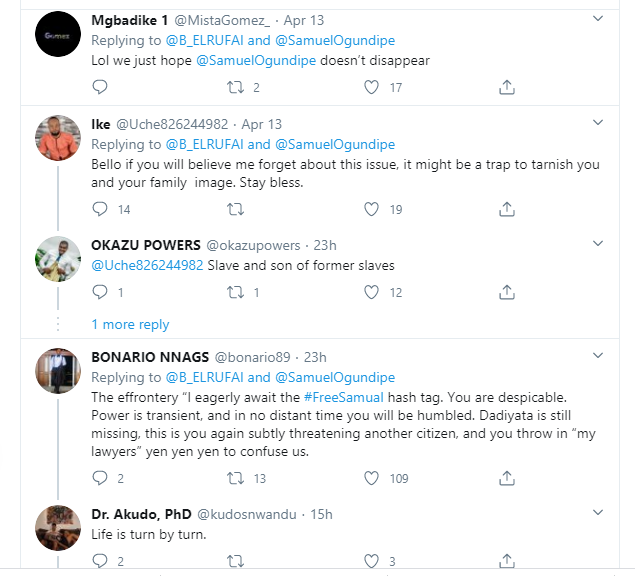Screen dimensions: 635x576
Task: Retweet BONARIO NNAGS' tweet
Action: coord(236,478)
